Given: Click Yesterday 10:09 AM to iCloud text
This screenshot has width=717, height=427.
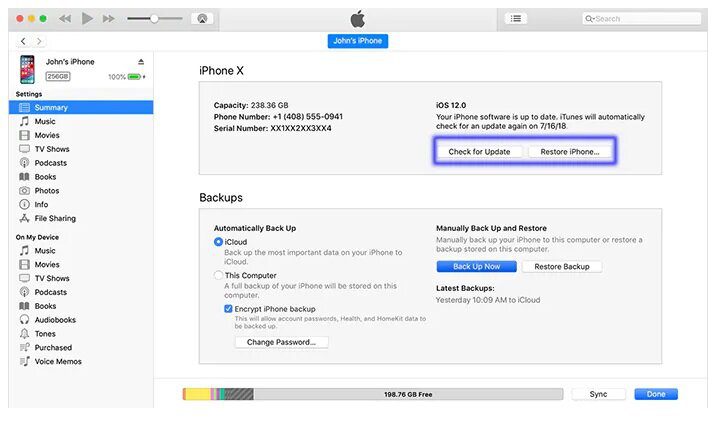Looking at the screenshot, I should [x=488, y=300].
